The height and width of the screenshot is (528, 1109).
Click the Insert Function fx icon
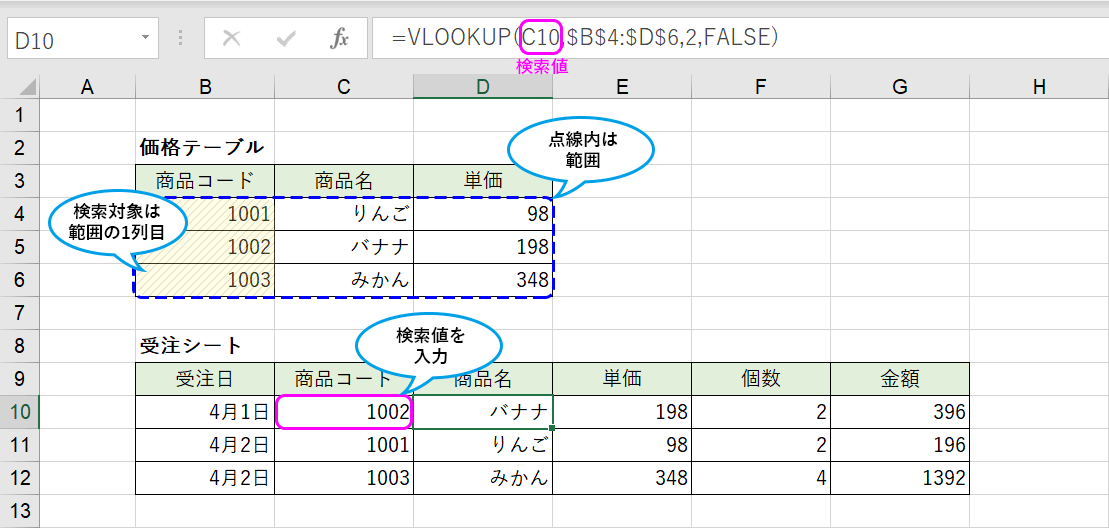[339, 39]
